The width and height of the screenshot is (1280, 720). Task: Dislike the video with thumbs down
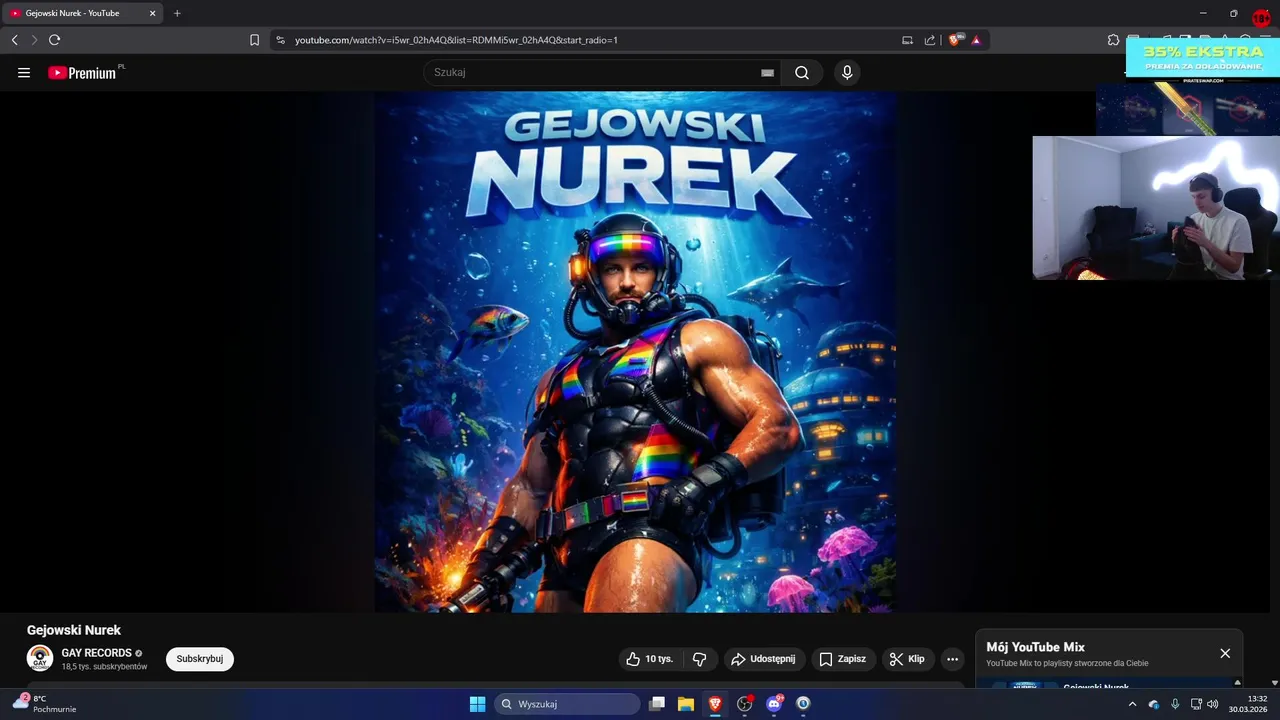click(x=699, y=659)
